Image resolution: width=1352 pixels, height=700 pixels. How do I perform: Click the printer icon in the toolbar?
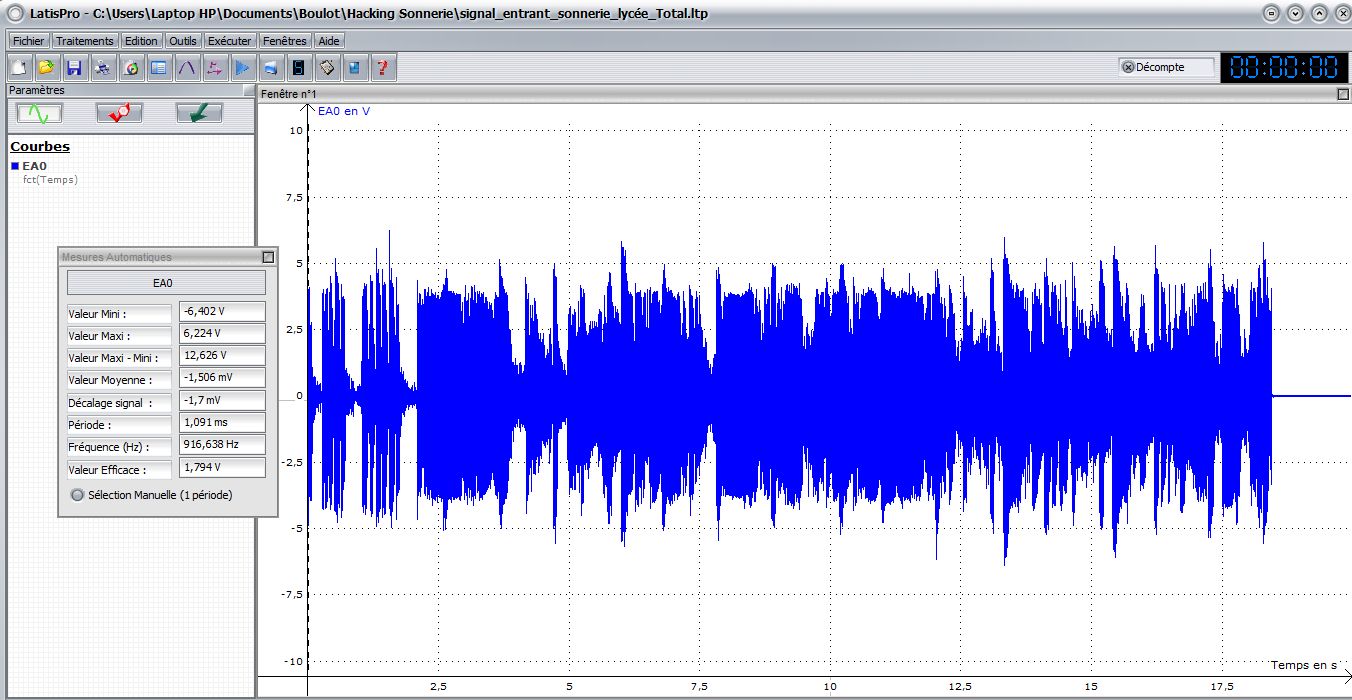click(102, 68)
